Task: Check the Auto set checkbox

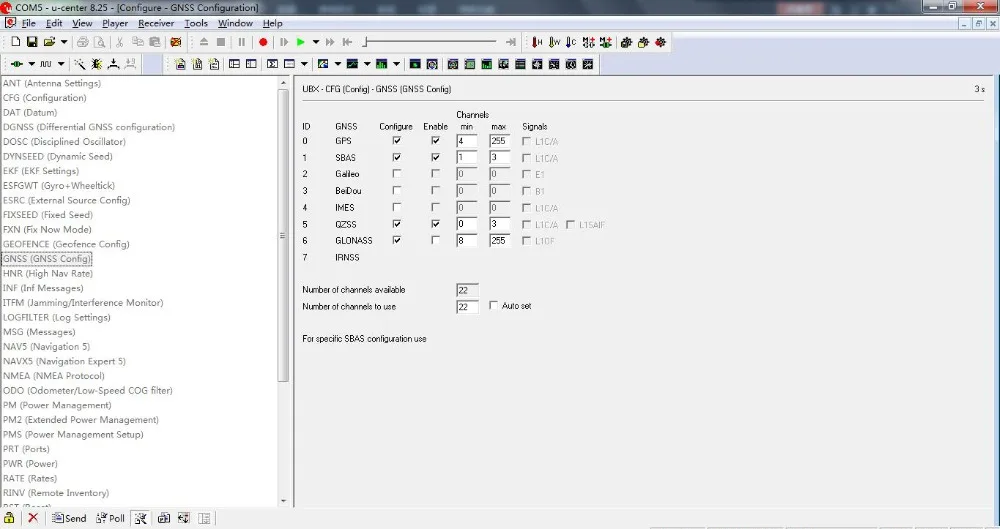Action: (493, 306)
